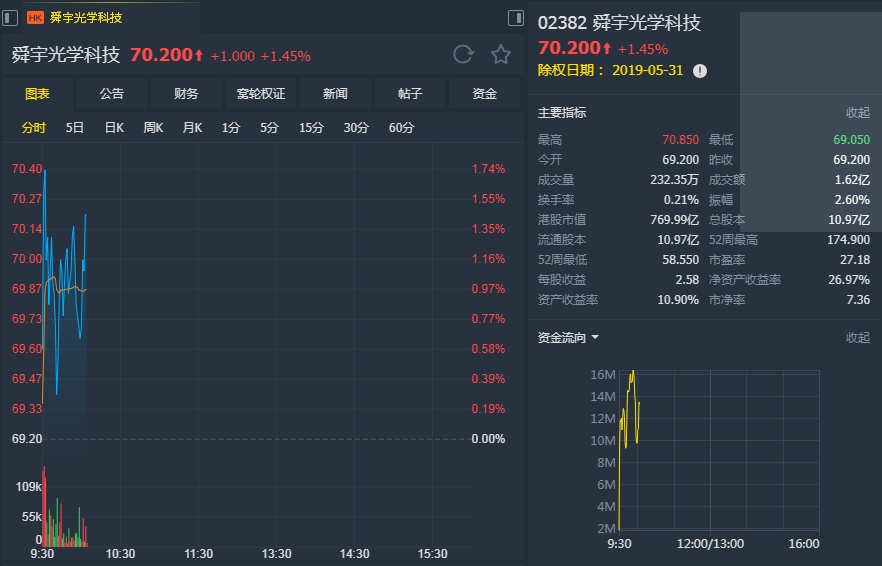This screenshot has height=566, width=882.
Task: Open the 窝轮权证 warrants tab
Action: coord(261,94)
